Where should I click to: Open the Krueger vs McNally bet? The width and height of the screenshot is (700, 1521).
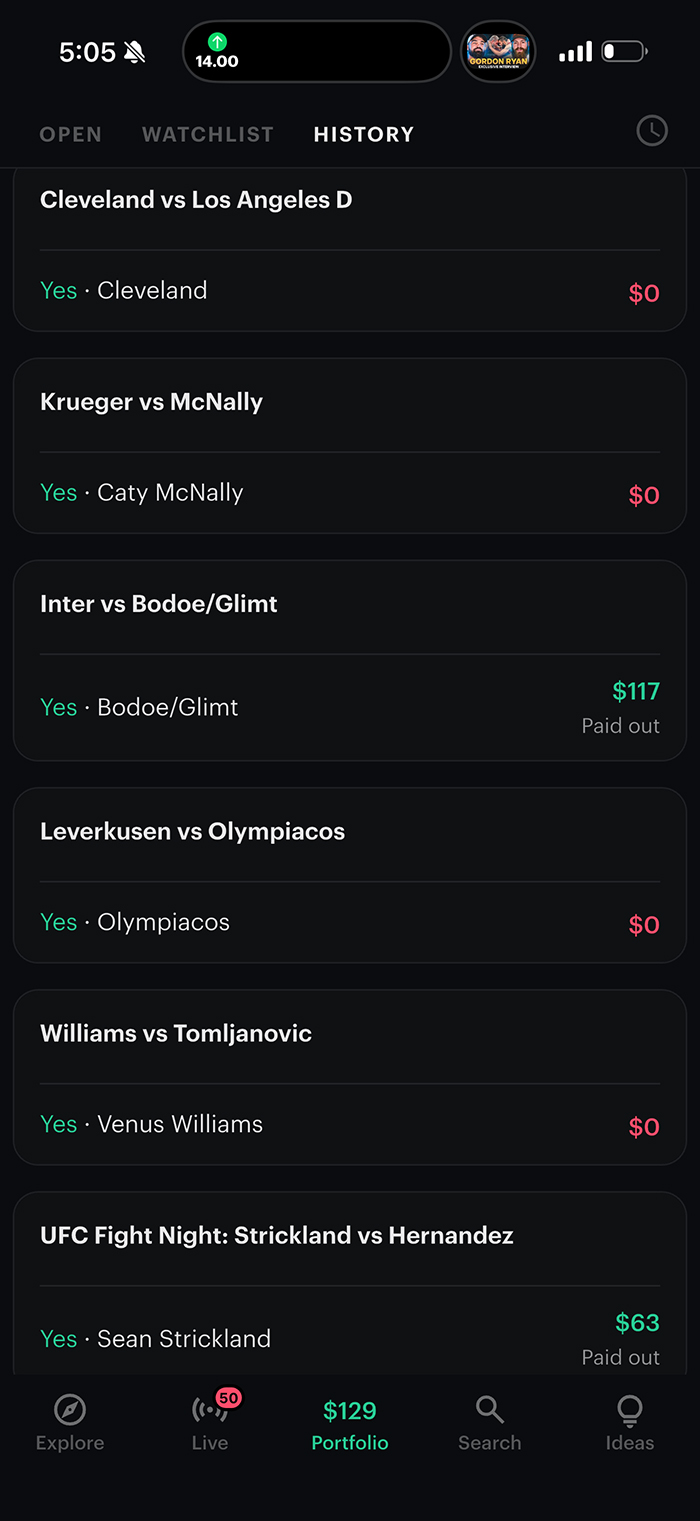tap(349, 446)
